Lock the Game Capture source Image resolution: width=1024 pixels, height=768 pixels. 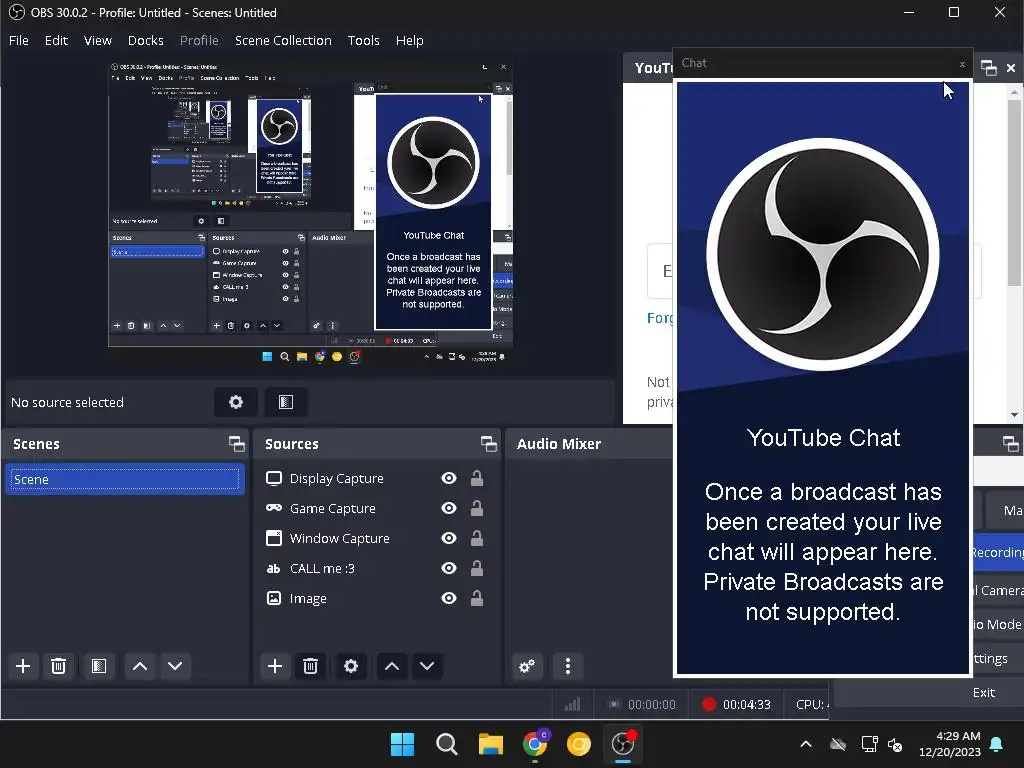[x=477, y=508]
